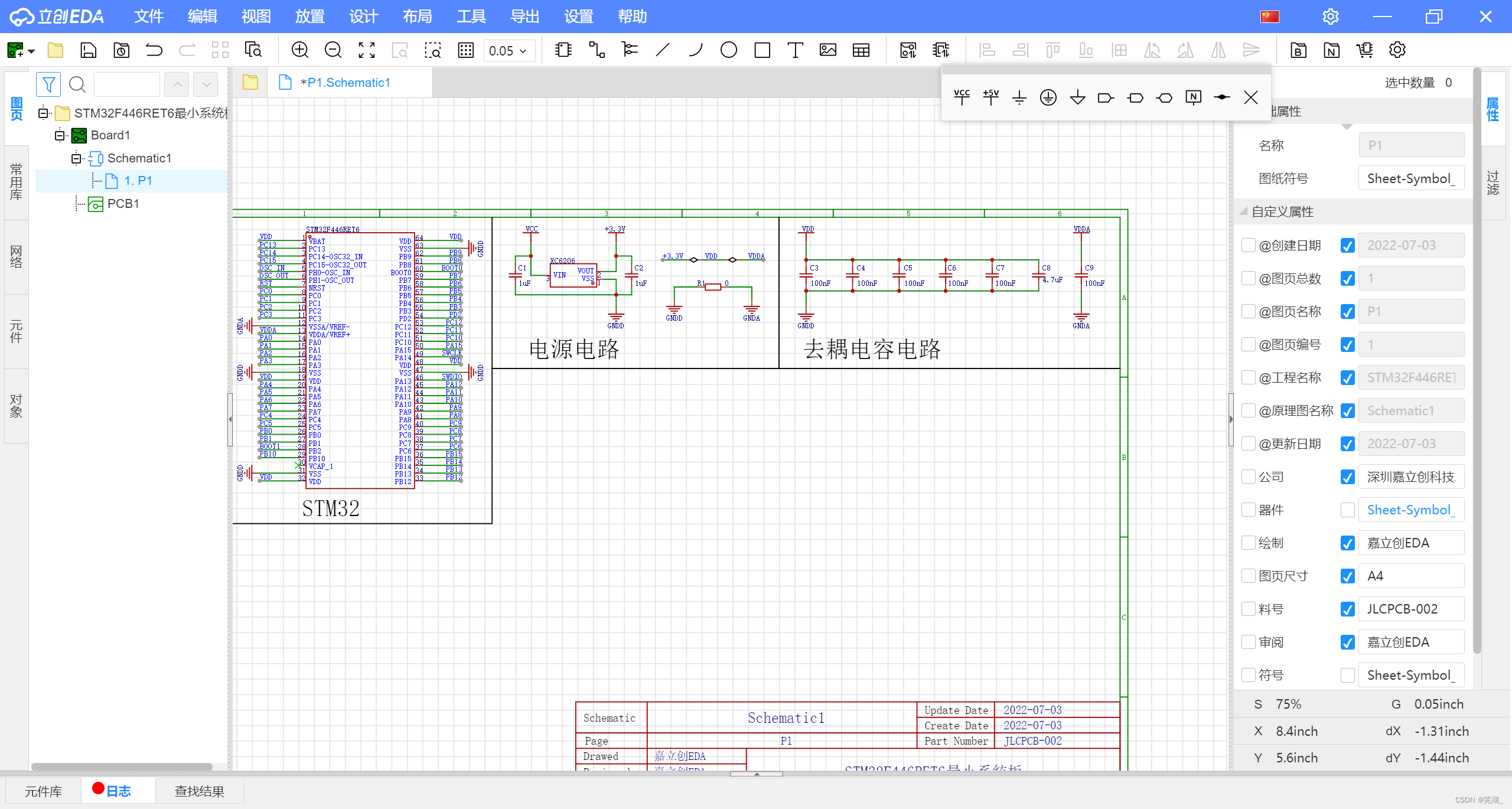Open the 放置 menu
The height and width of the screenshot is (809, 1512).
(x=309, y=17)
